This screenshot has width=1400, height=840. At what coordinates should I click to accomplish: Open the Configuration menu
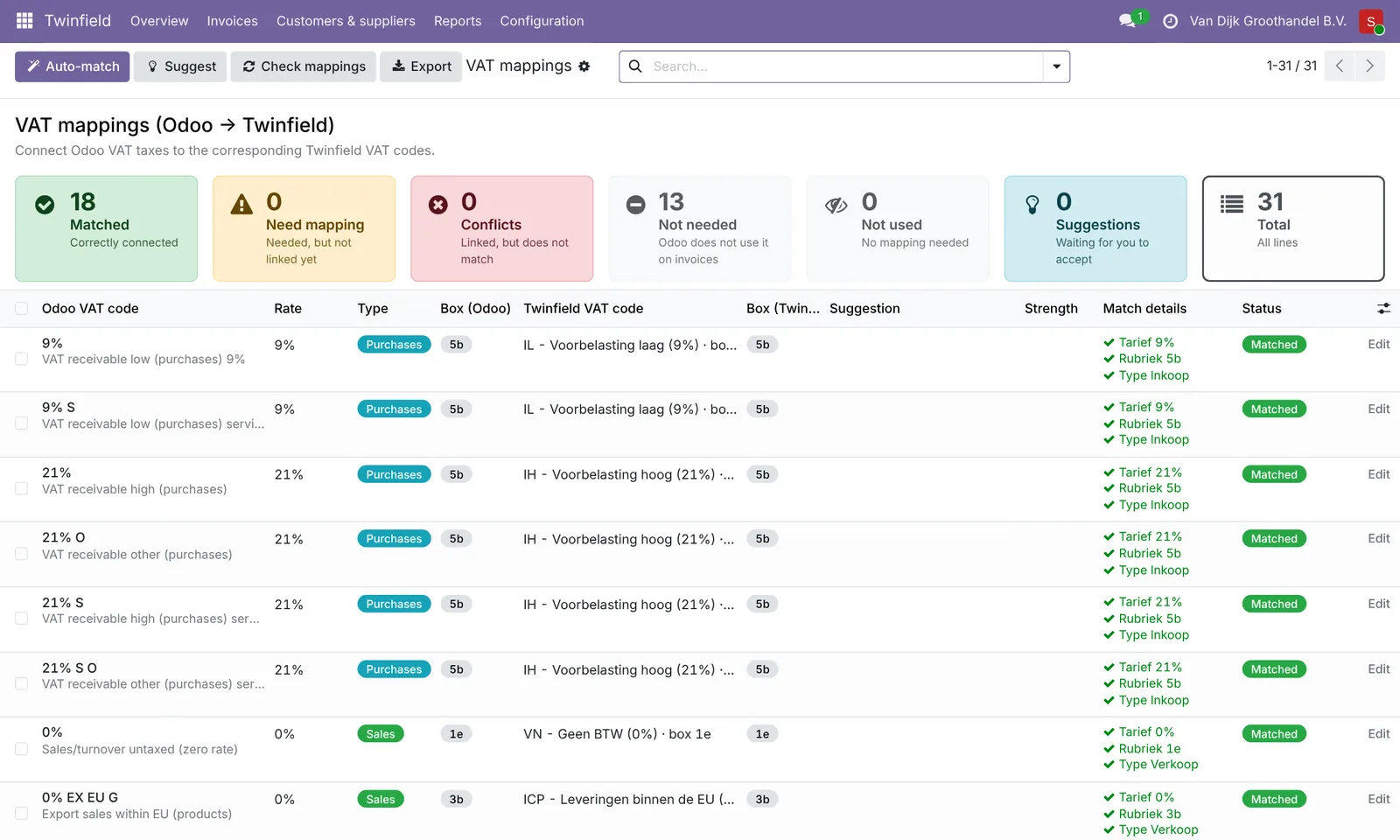coord(542,21)
